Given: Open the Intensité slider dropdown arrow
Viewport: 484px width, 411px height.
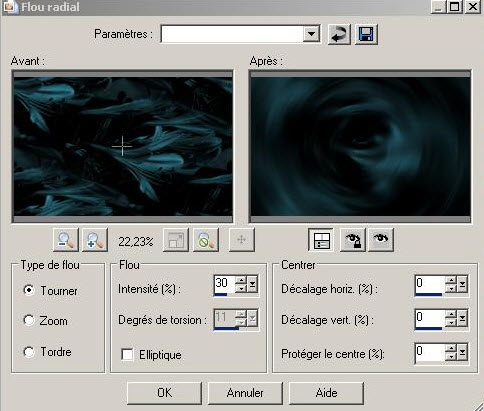Looking at the screenshot, I should point(252,284).
